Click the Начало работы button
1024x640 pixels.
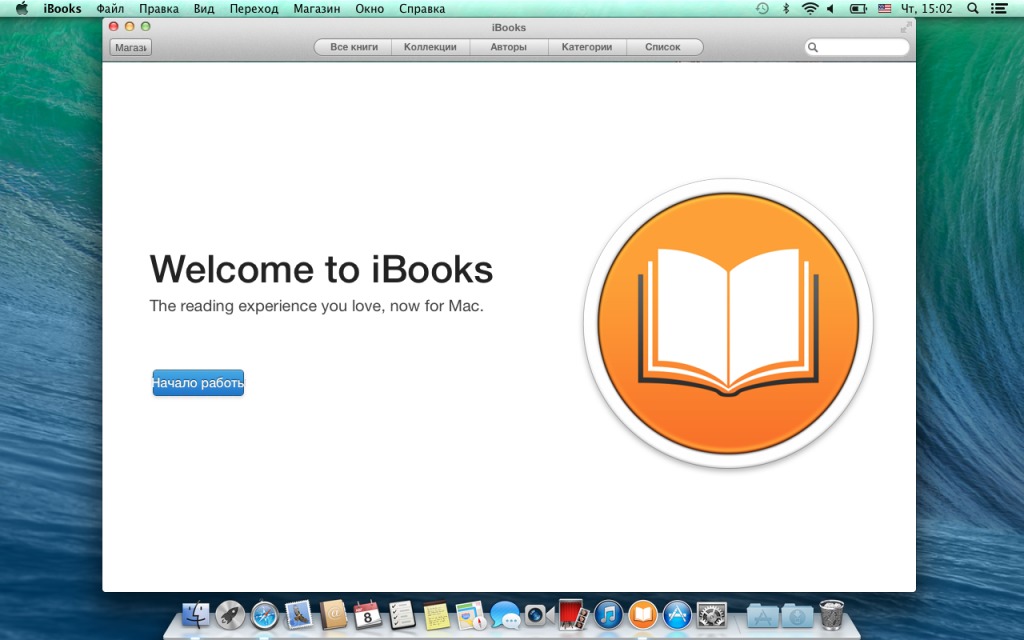click(x=198, y=383)
